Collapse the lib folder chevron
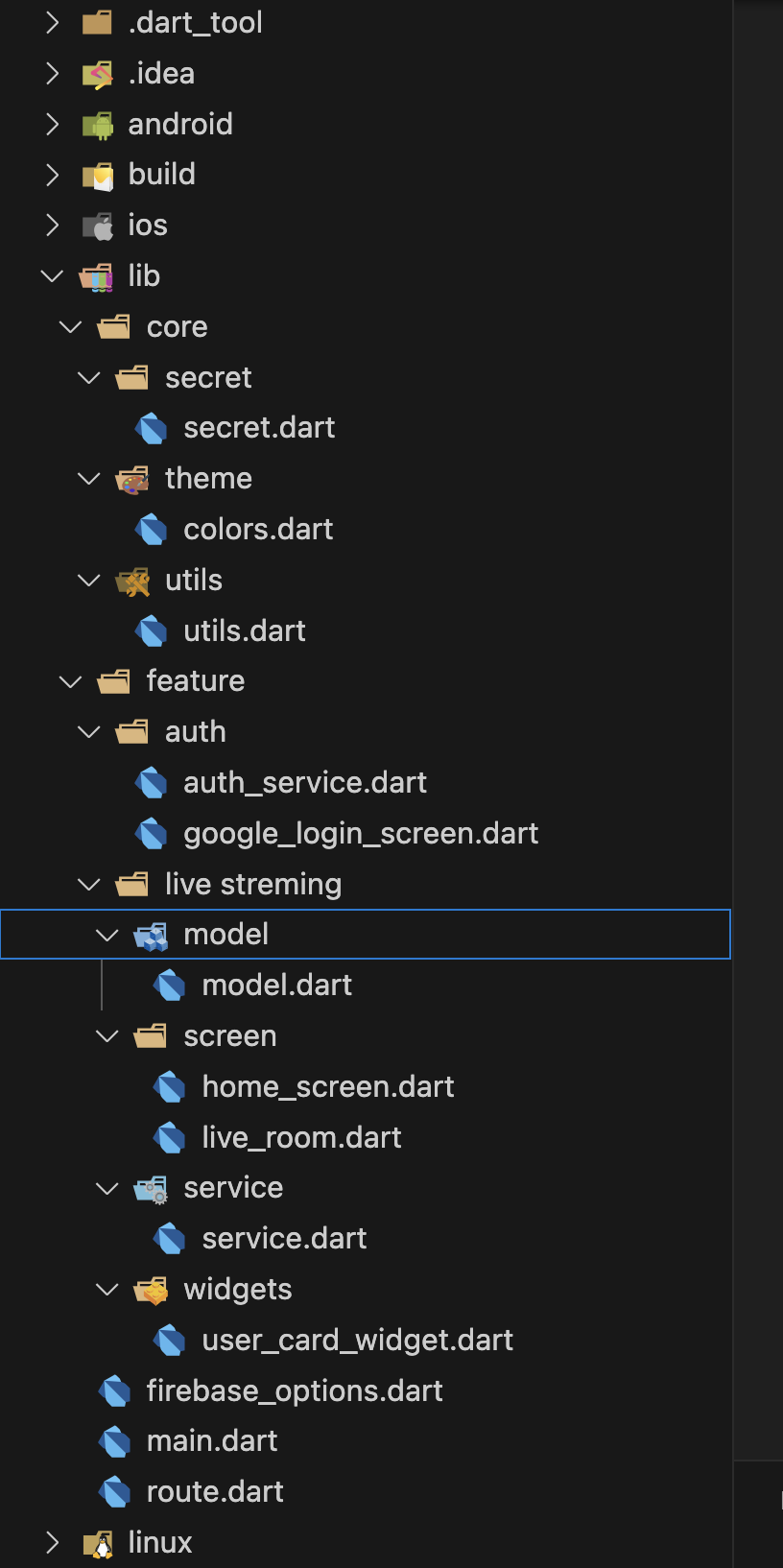The height and width of the screenshot is (1568, 783). (52, 276)
